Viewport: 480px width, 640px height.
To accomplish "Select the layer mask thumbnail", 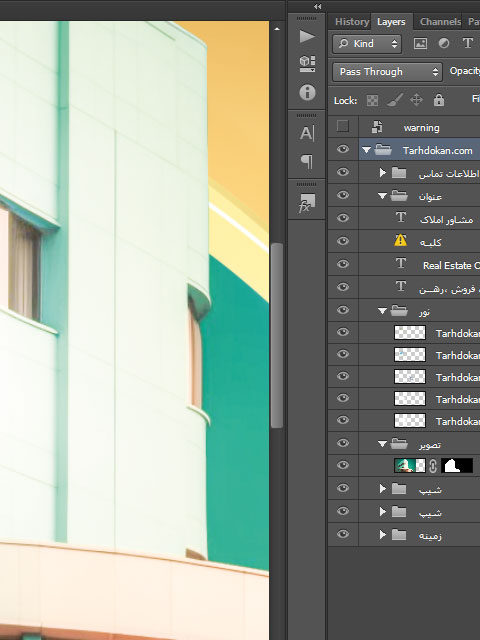I will pos(457,466).
